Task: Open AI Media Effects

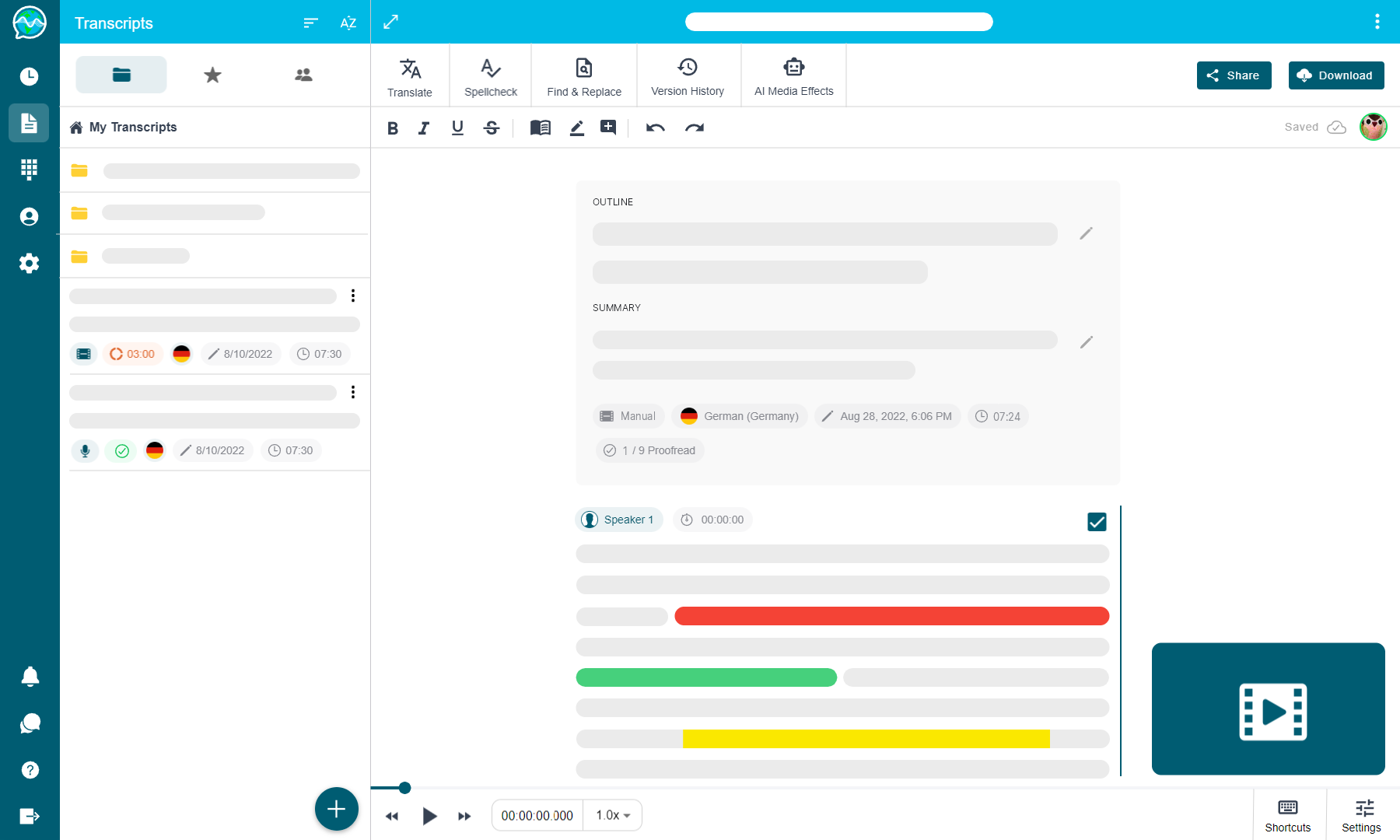Action: pyautogui.click(x=793, y=76)
